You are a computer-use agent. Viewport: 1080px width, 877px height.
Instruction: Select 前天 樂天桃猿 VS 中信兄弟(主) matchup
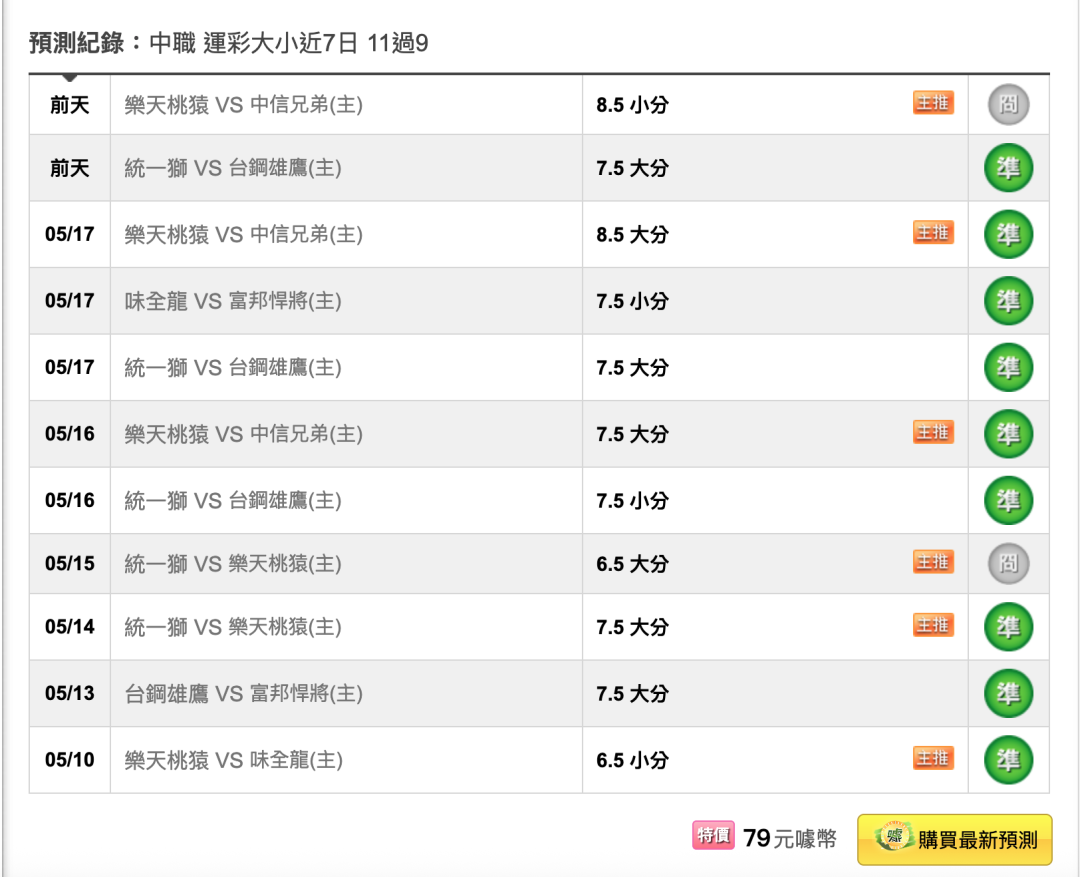[244, 105]
